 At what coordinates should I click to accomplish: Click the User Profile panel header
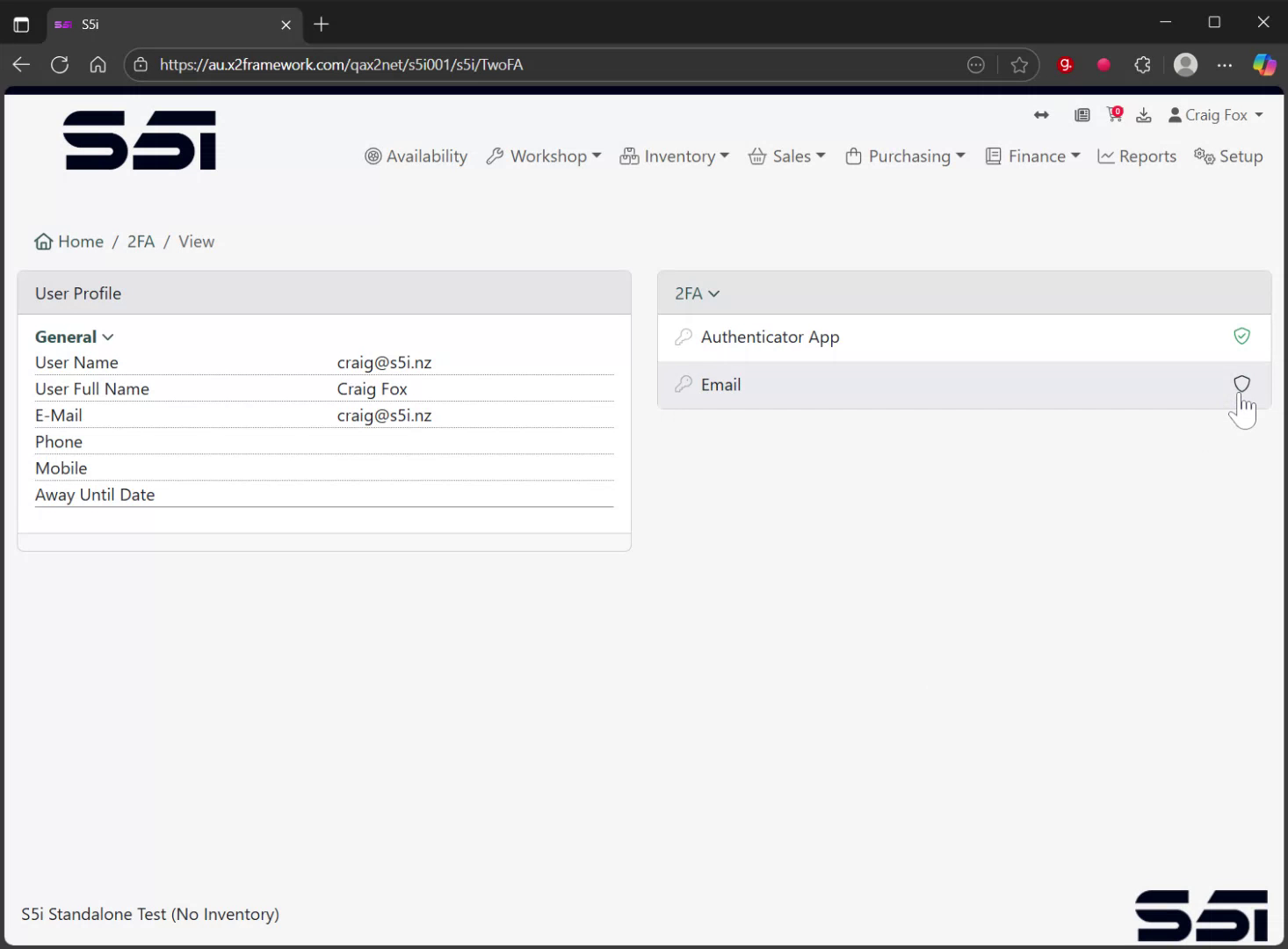point(324,293)
